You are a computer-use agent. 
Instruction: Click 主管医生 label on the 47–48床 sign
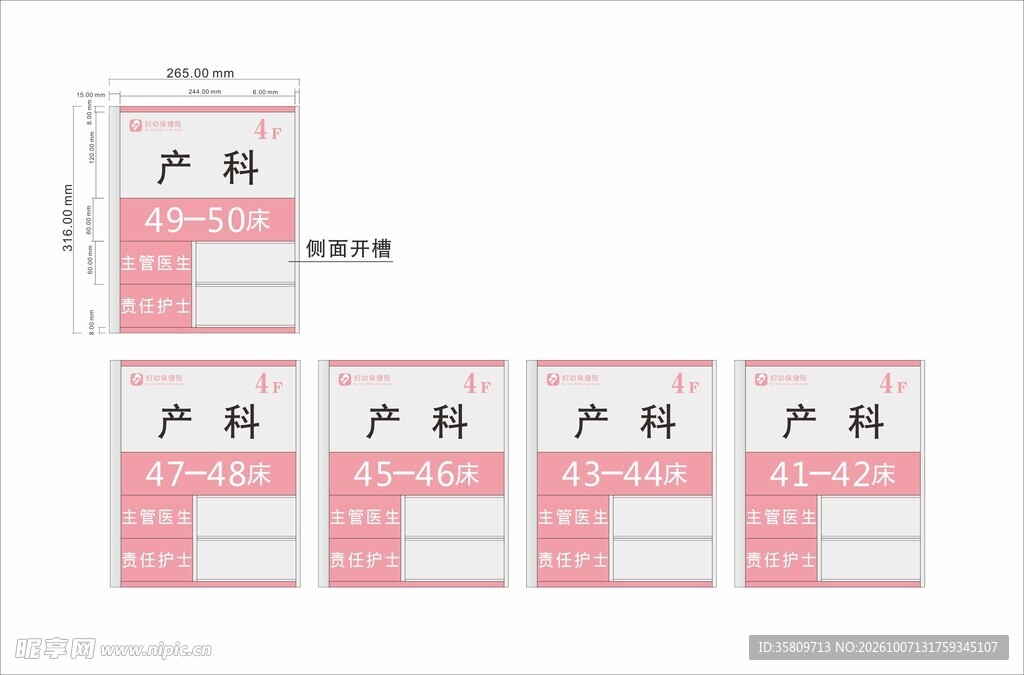[x=157, y=517]
